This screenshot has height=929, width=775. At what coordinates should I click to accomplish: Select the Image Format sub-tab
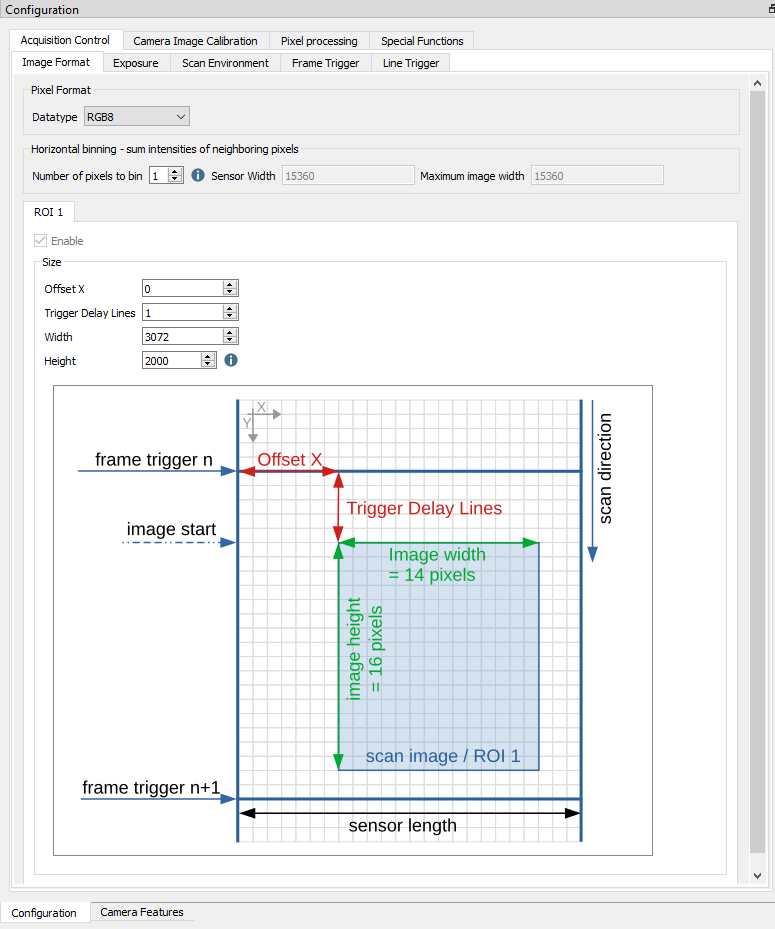pos(56,62)
